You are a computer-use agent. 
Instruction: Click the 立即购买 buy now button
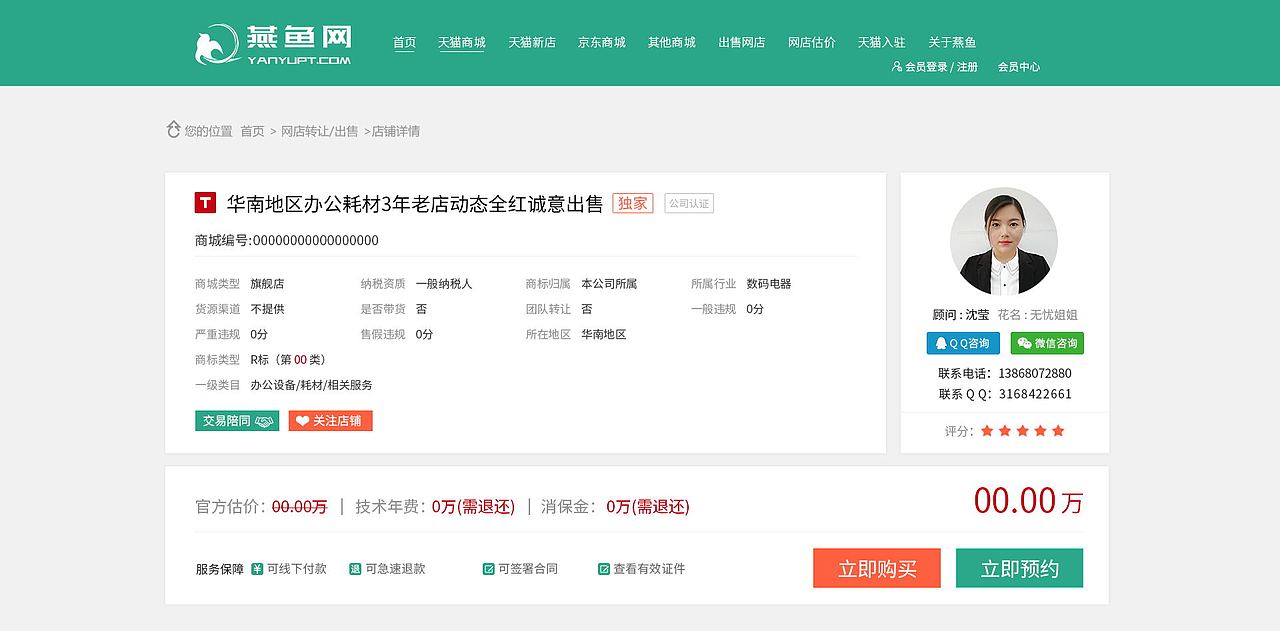pyautogui.click(x=876, y=568)
